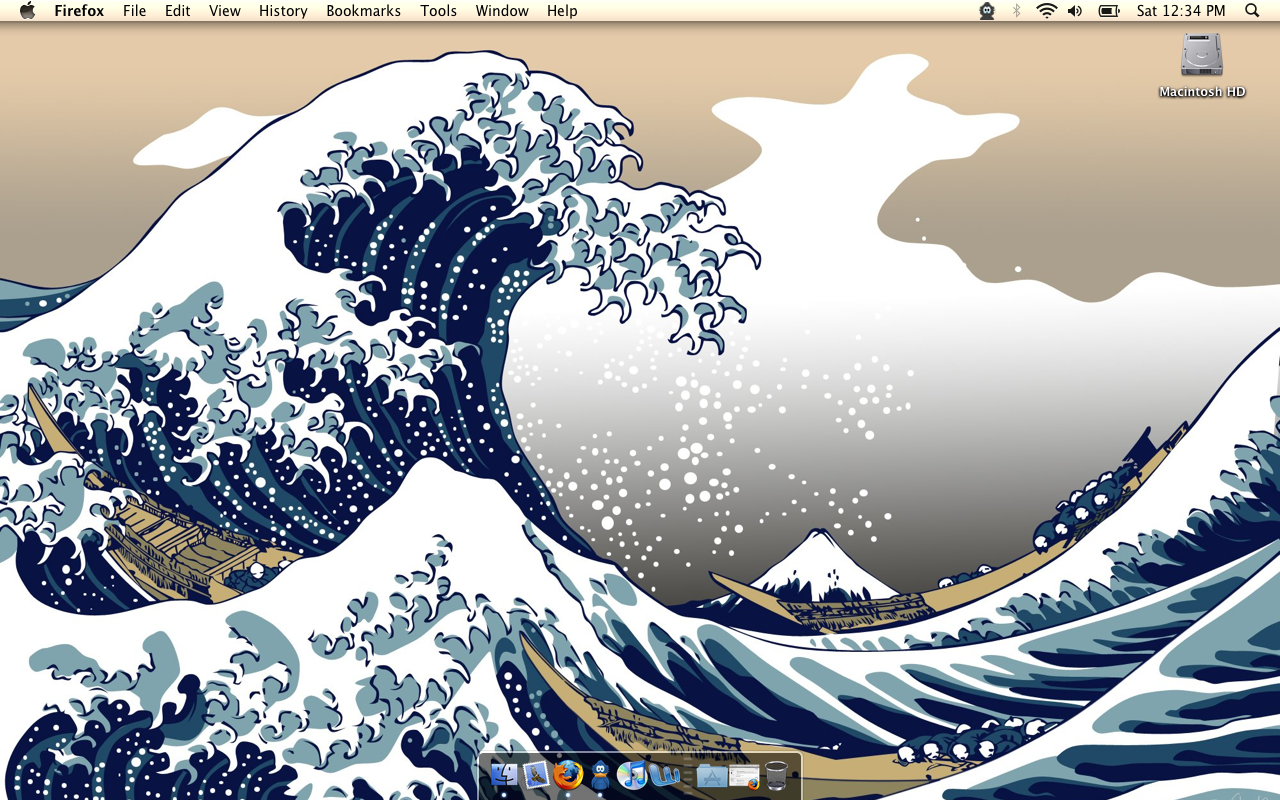Restore minimized Firefox window in Dock
Screen dimensions: 1280x800
point(744,776)
